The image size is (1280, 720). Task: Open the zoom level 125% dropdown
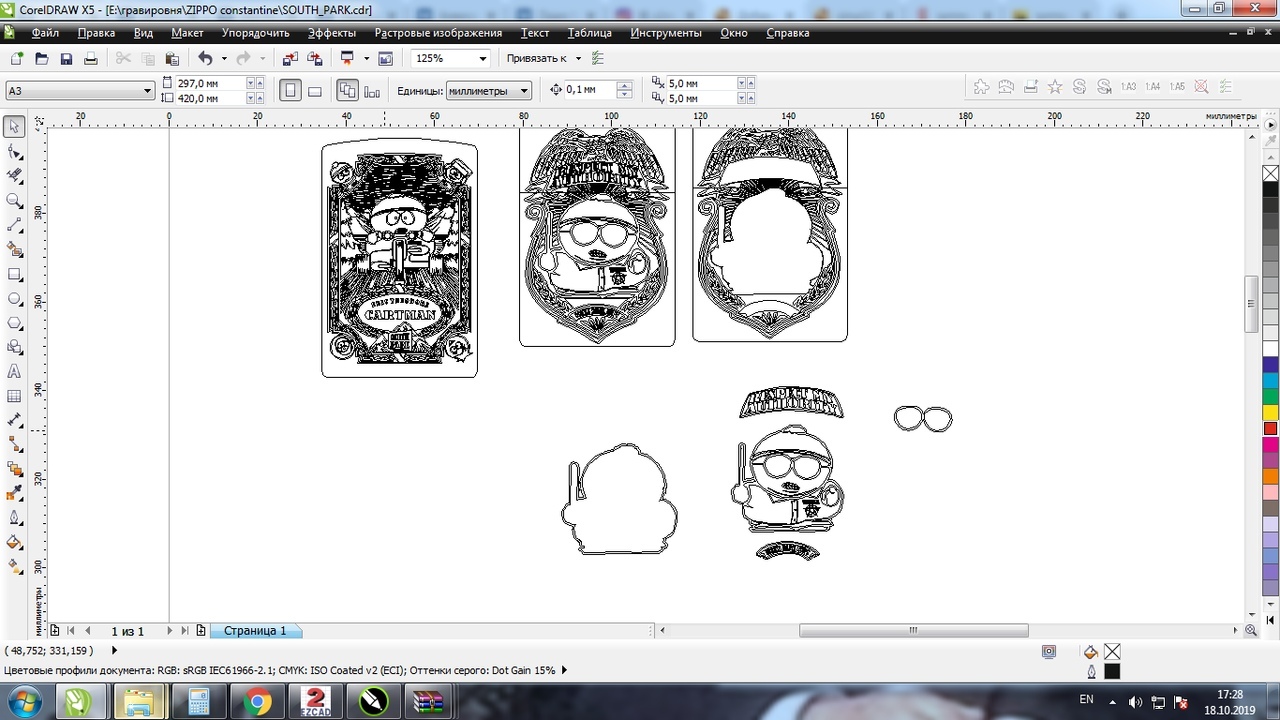484,59
